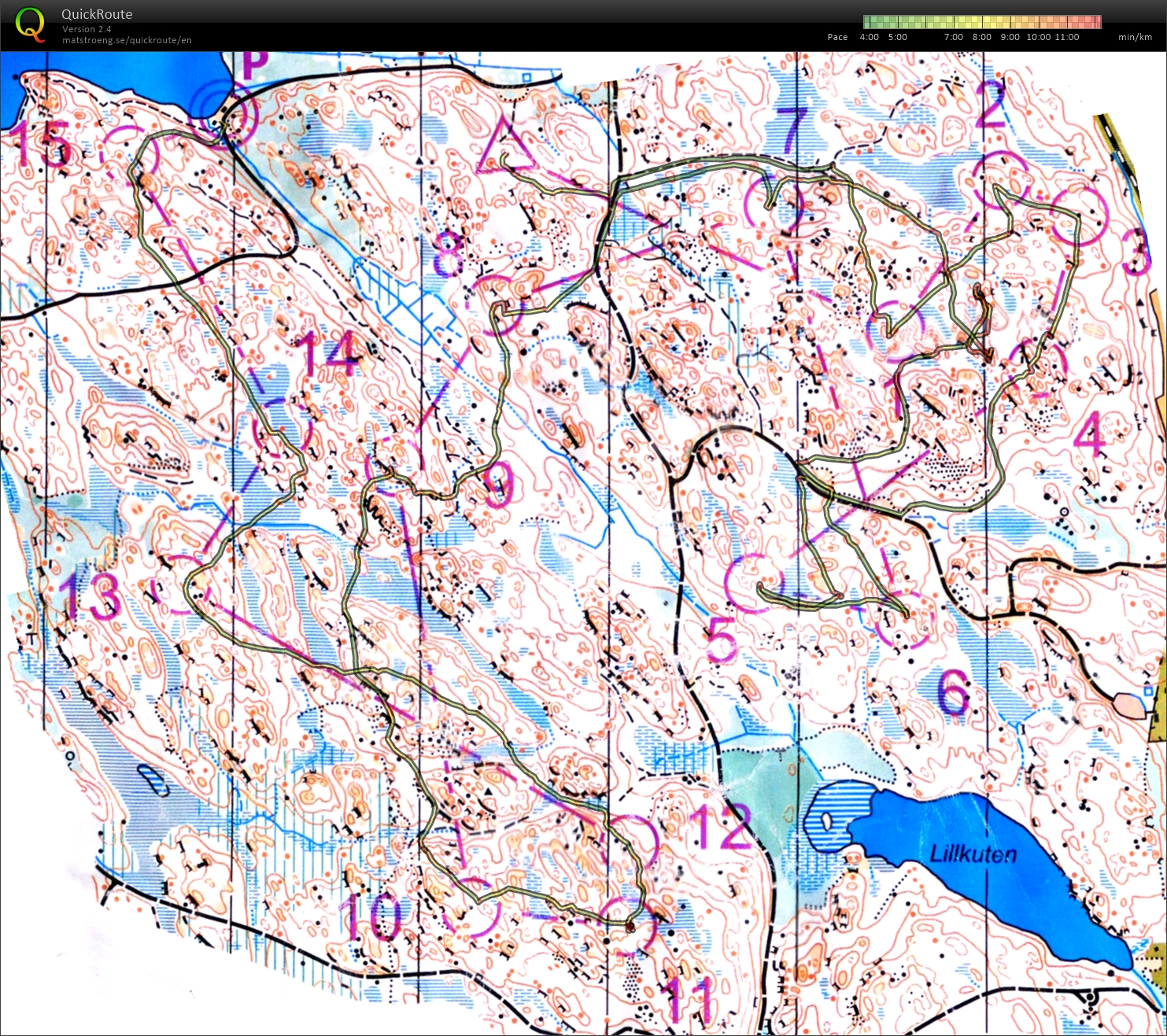Click the magenta P parking letter
The width and height of the screenshot is (1167, 1036).
click(255, 66)
